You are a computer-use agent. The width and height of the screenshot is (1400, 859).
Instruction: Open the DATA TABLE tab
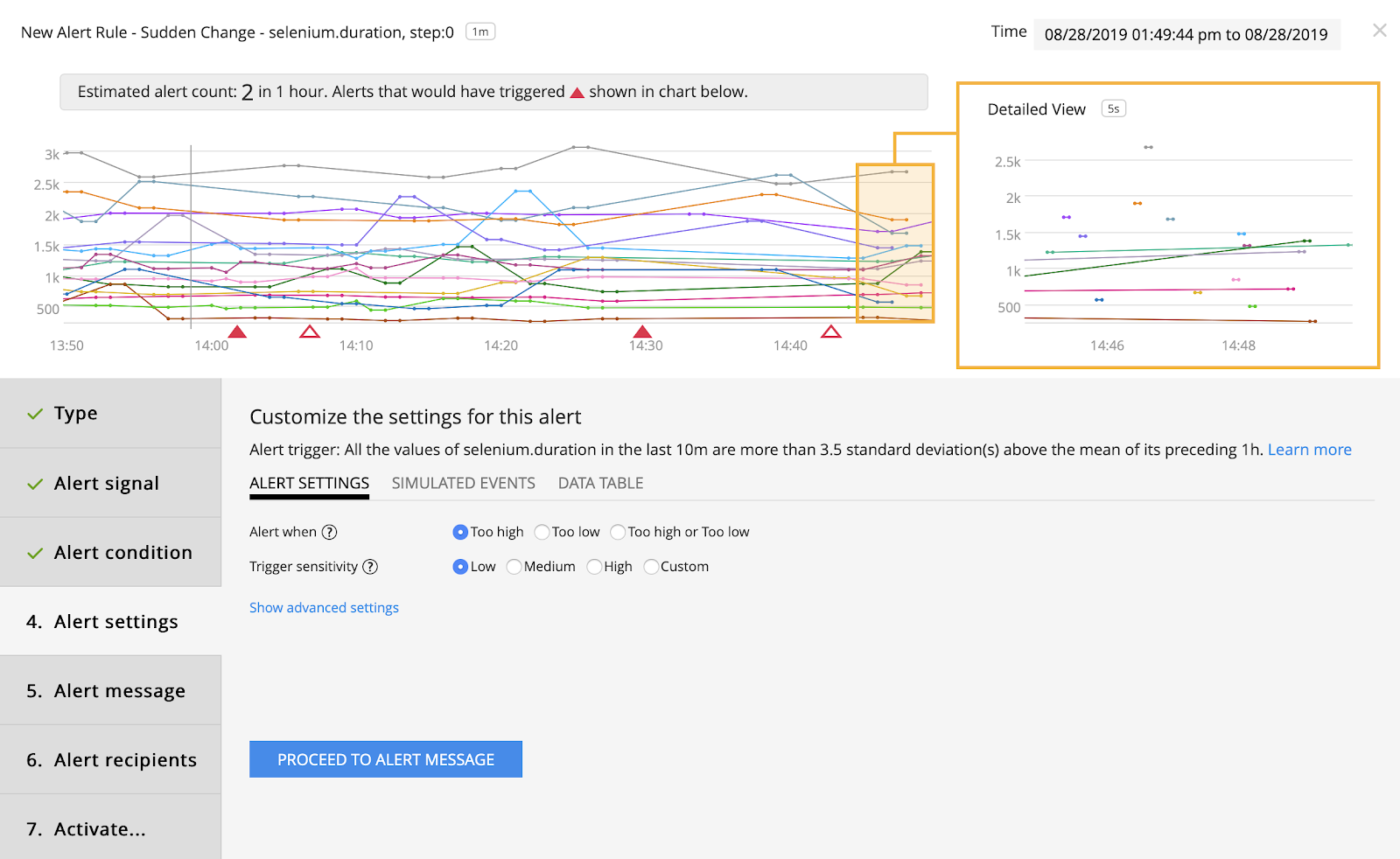coord(600,484)
